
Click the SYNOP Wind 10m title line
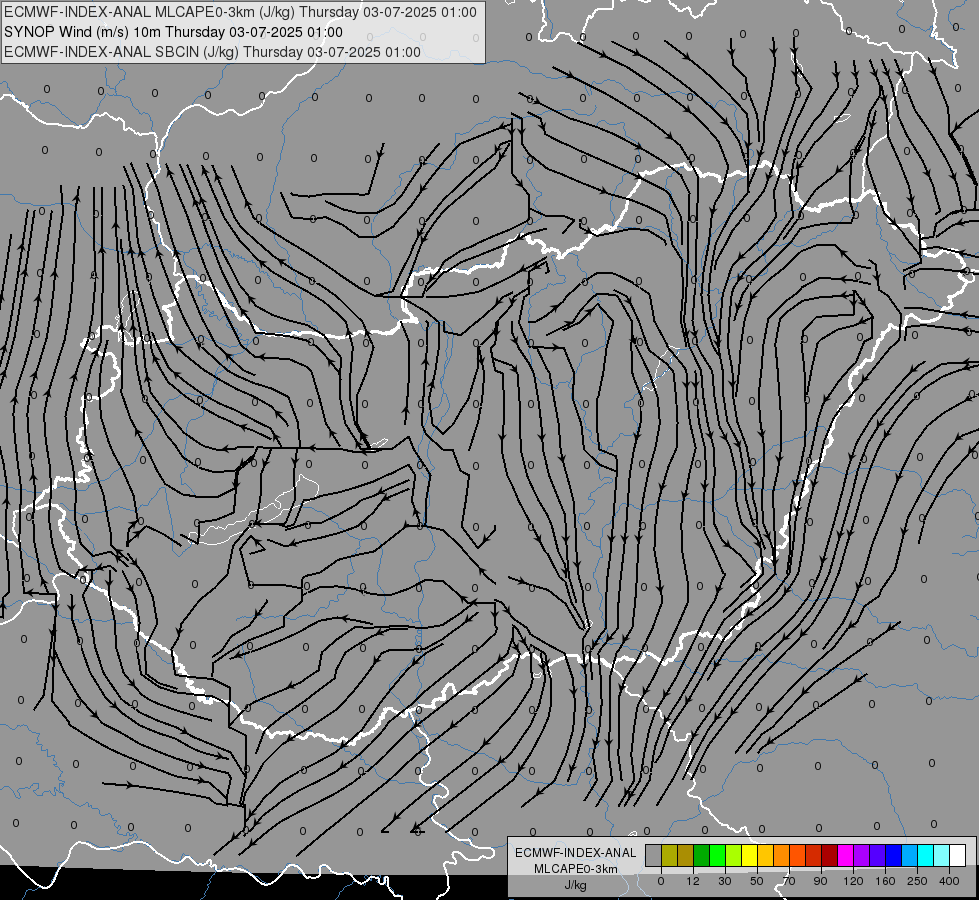pyautogui.click(x=174, y=32)
